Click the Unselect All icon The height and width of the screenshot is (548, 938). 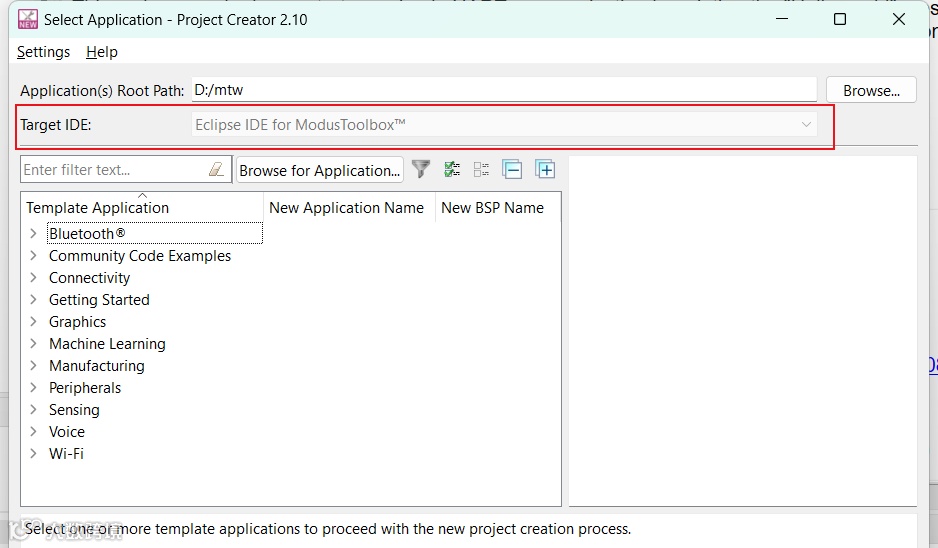point(481,169)
